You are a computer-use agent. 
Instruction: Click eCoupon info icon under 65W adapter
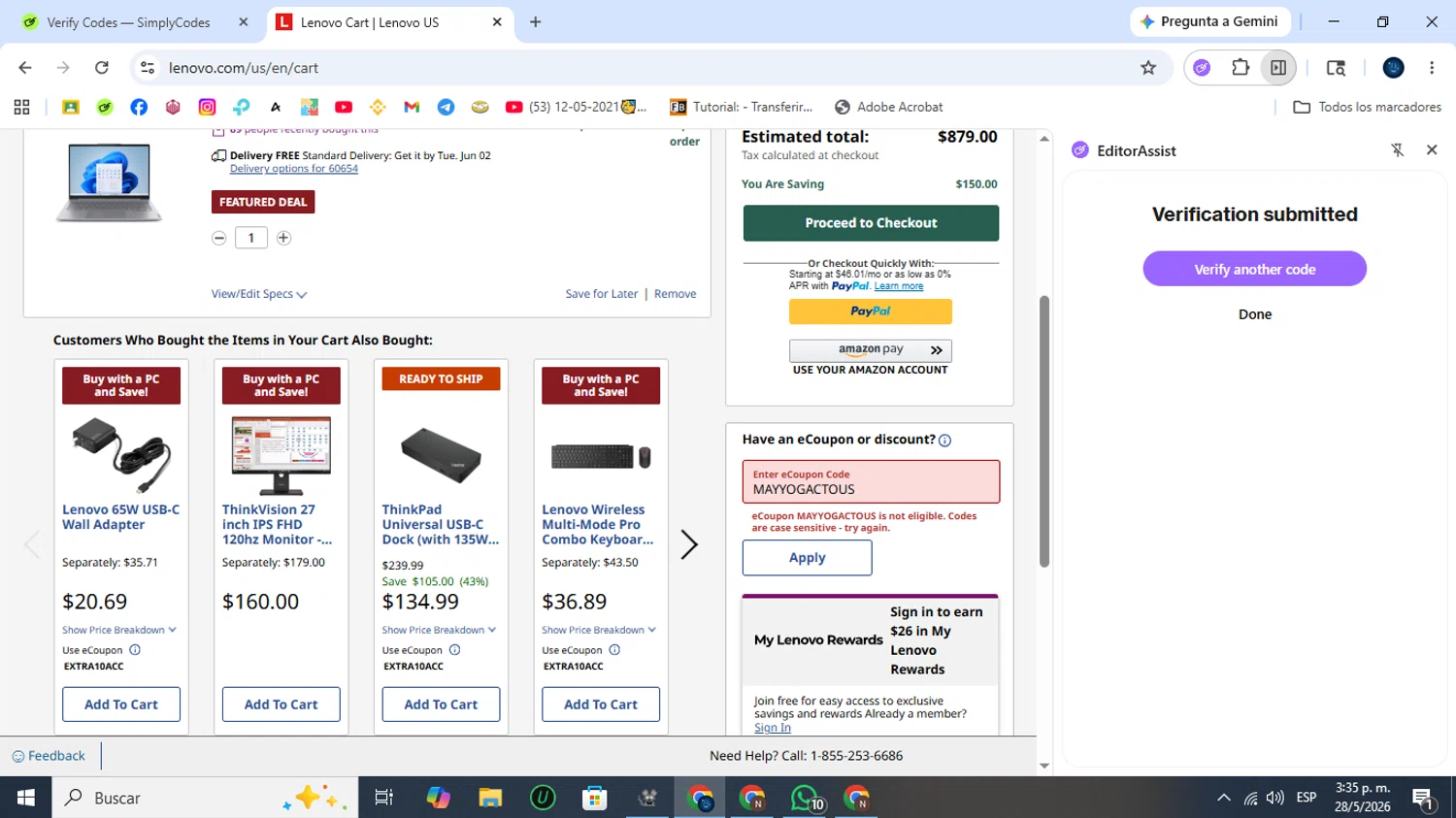pyautogui.click(x=135, y=650)
